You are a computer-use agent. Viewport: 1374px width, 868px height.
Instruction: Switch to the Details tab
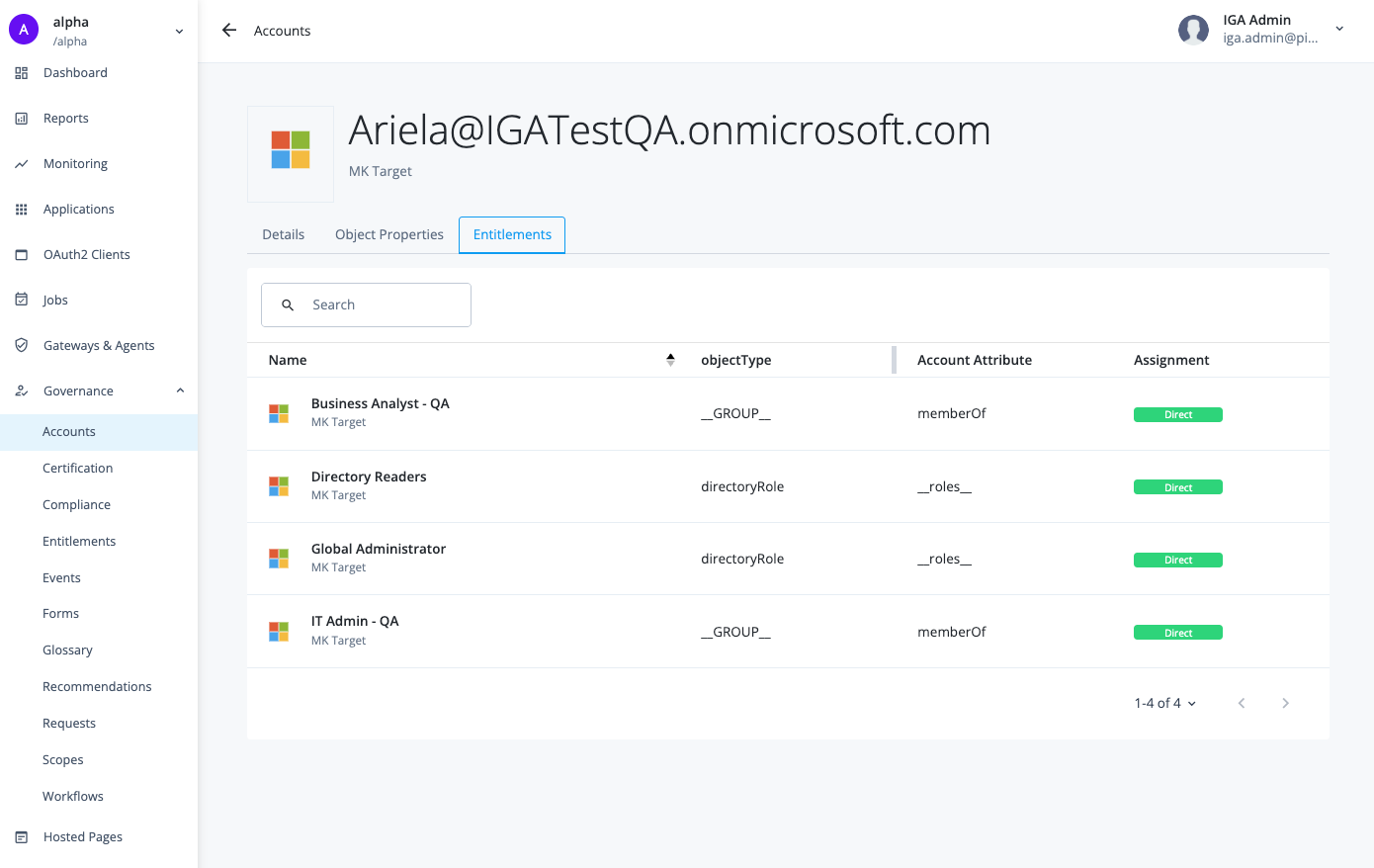click(x=283, y=234)
